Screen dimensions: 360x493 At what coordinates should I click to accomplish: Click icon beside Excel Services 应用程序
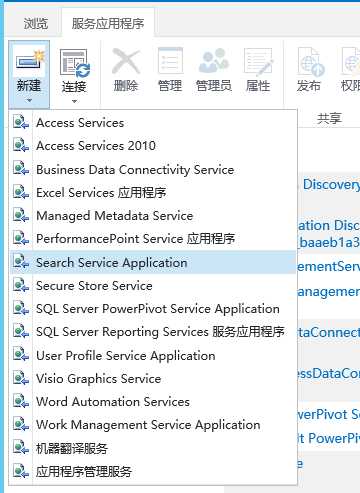[21, 192]
